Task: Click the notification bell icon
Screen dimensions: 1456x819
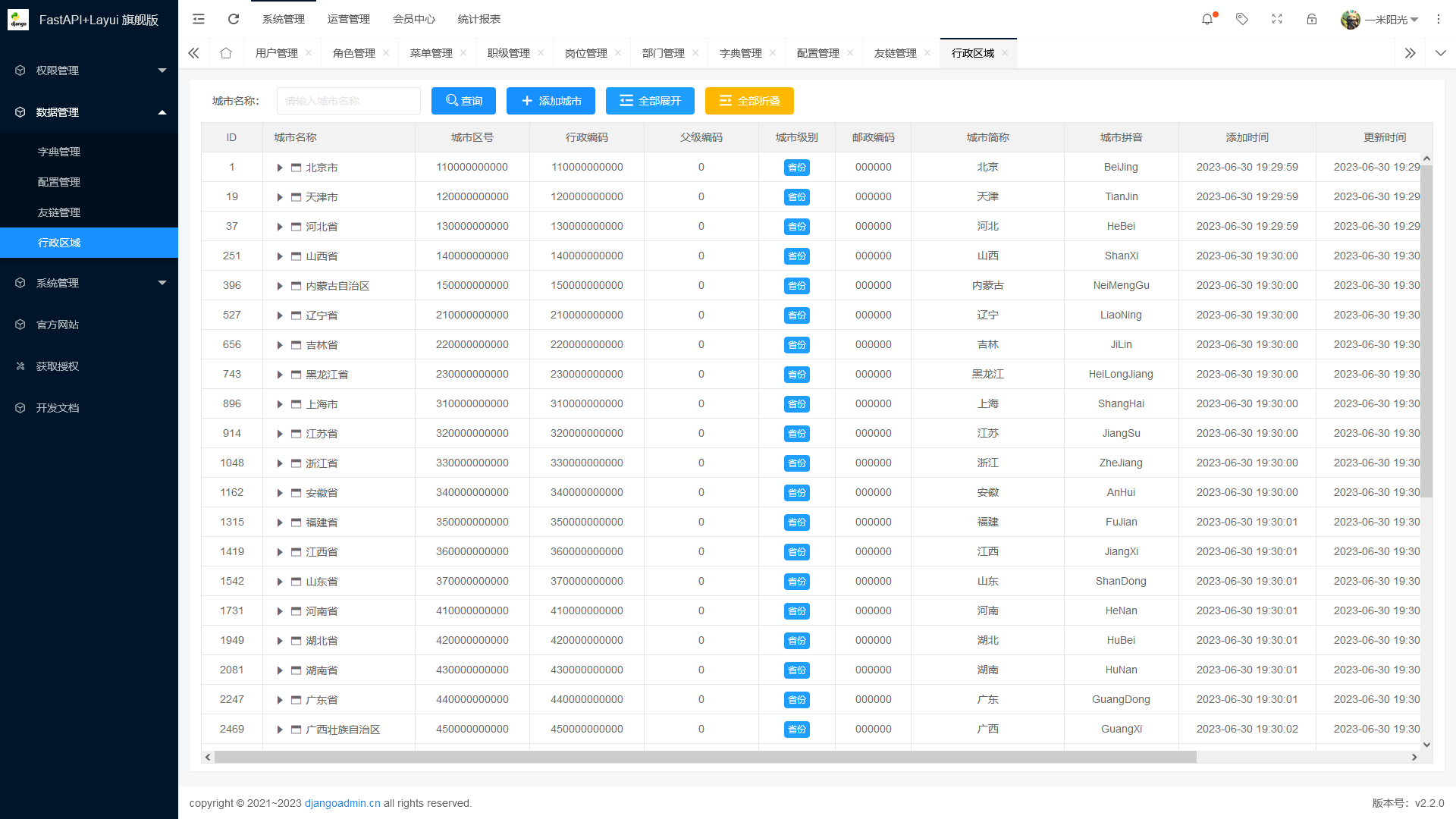Action: point(1207,19)
